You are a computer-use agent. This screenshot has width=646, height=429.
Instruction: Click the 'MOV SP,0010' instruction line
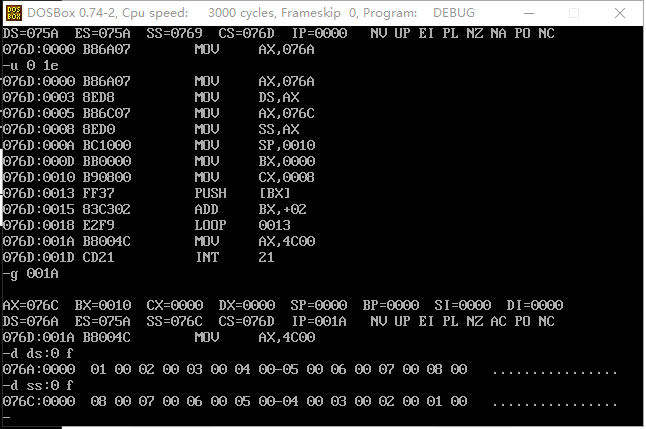[159, 145]
